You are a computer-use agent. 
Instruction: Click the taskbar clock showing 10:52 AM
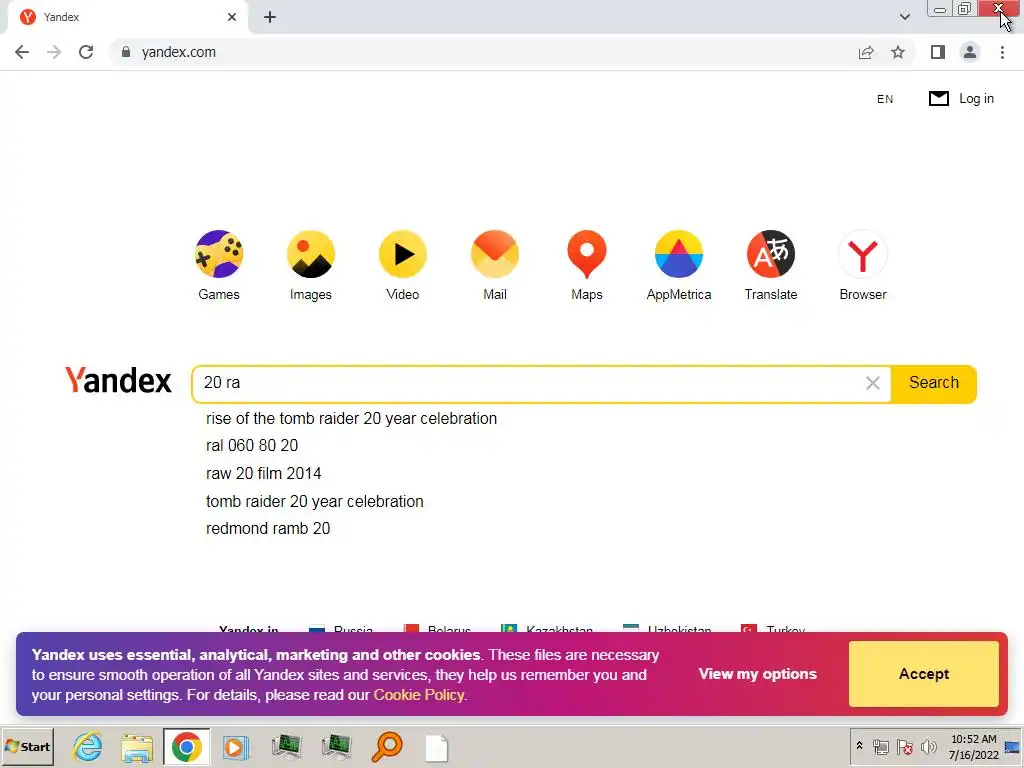pos(974,747)
